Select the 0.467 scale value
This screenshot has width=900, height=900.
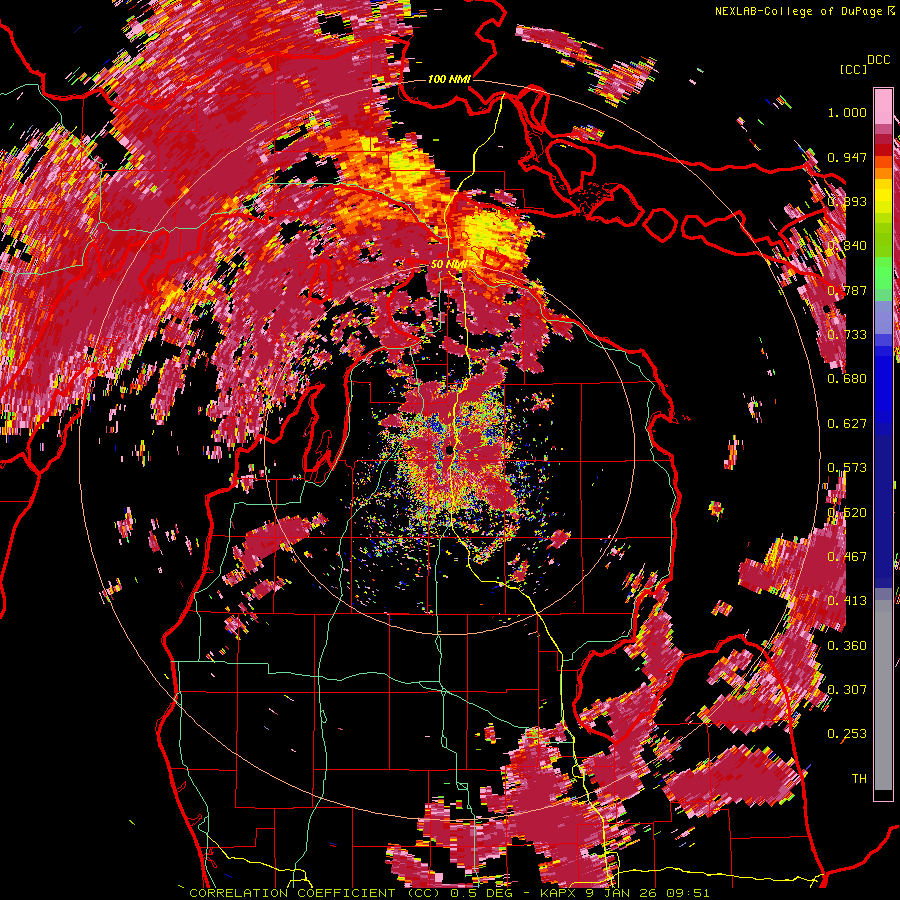tap(847, 557)
